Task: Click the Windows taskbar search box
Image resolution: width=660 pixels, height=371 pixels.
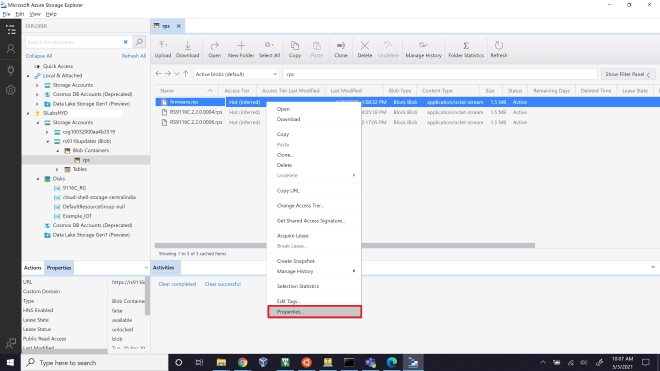Action: click(95, 363)
